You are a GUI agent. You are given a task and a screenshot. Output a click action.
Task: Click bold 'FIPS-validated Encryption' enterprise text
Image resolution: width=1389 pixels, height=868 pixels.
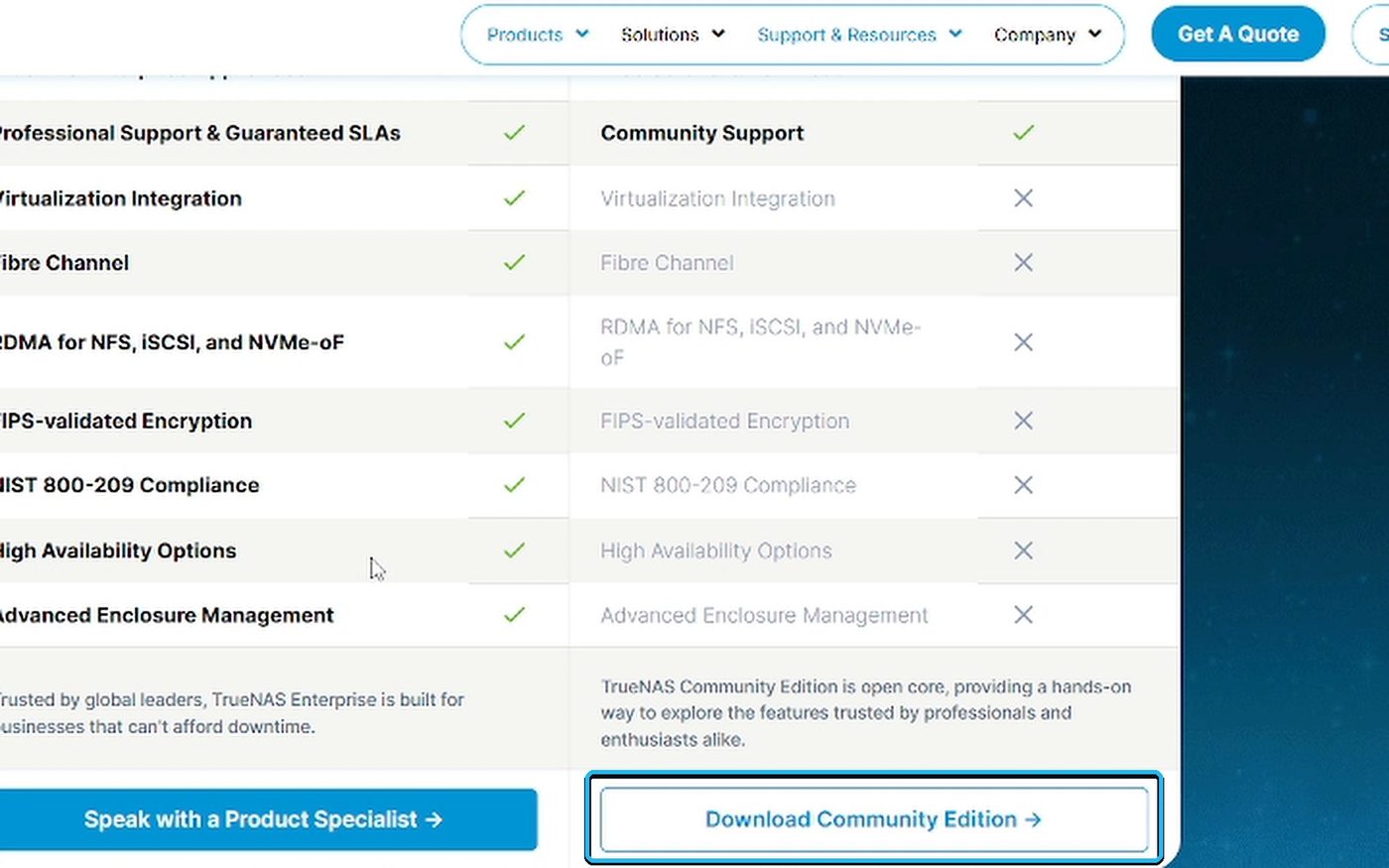pos(126,421)
